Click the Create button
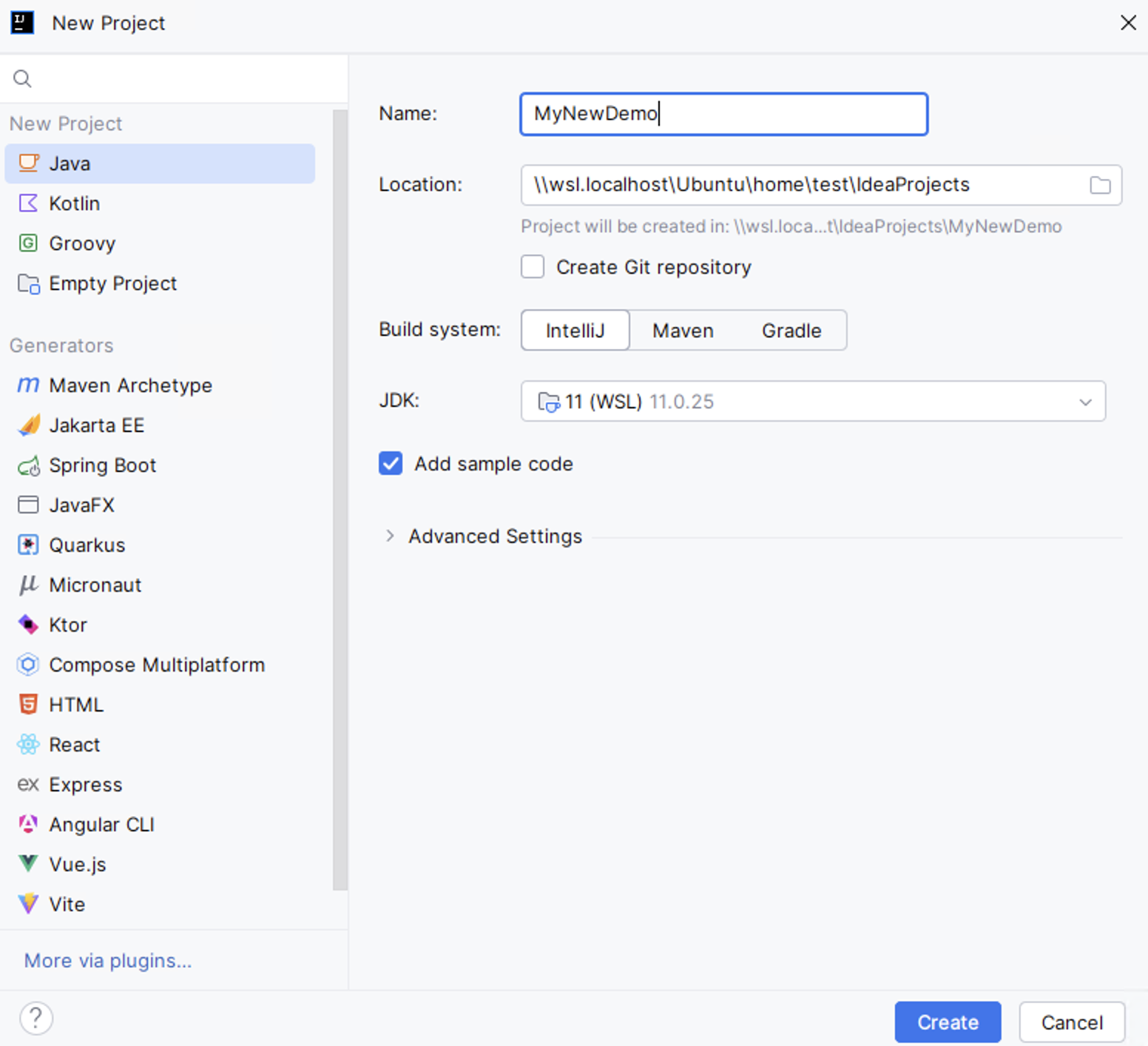Viewport: 1148px width, 1046px height. click(948, 1022)
